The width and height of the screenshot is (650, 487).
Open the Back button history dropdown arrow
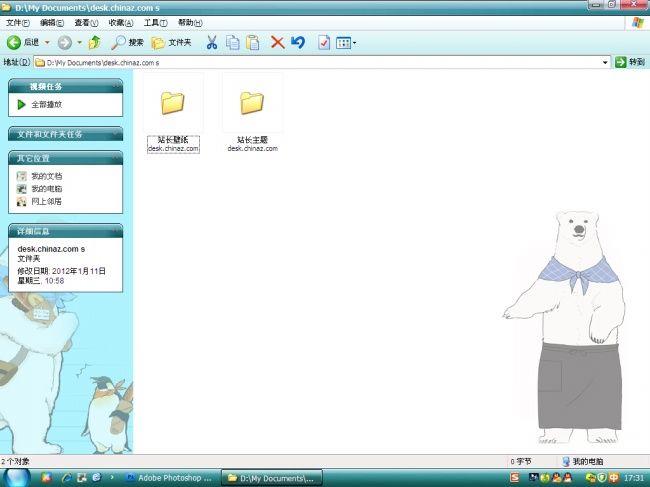[47, 43]
